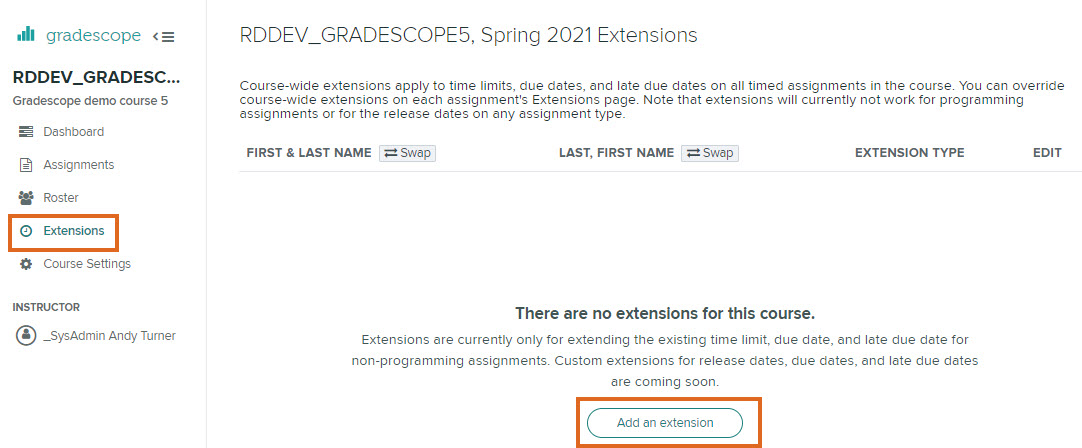Open the Course Settings sidebar label
The image size is (1082, 448).
point(87,264)
